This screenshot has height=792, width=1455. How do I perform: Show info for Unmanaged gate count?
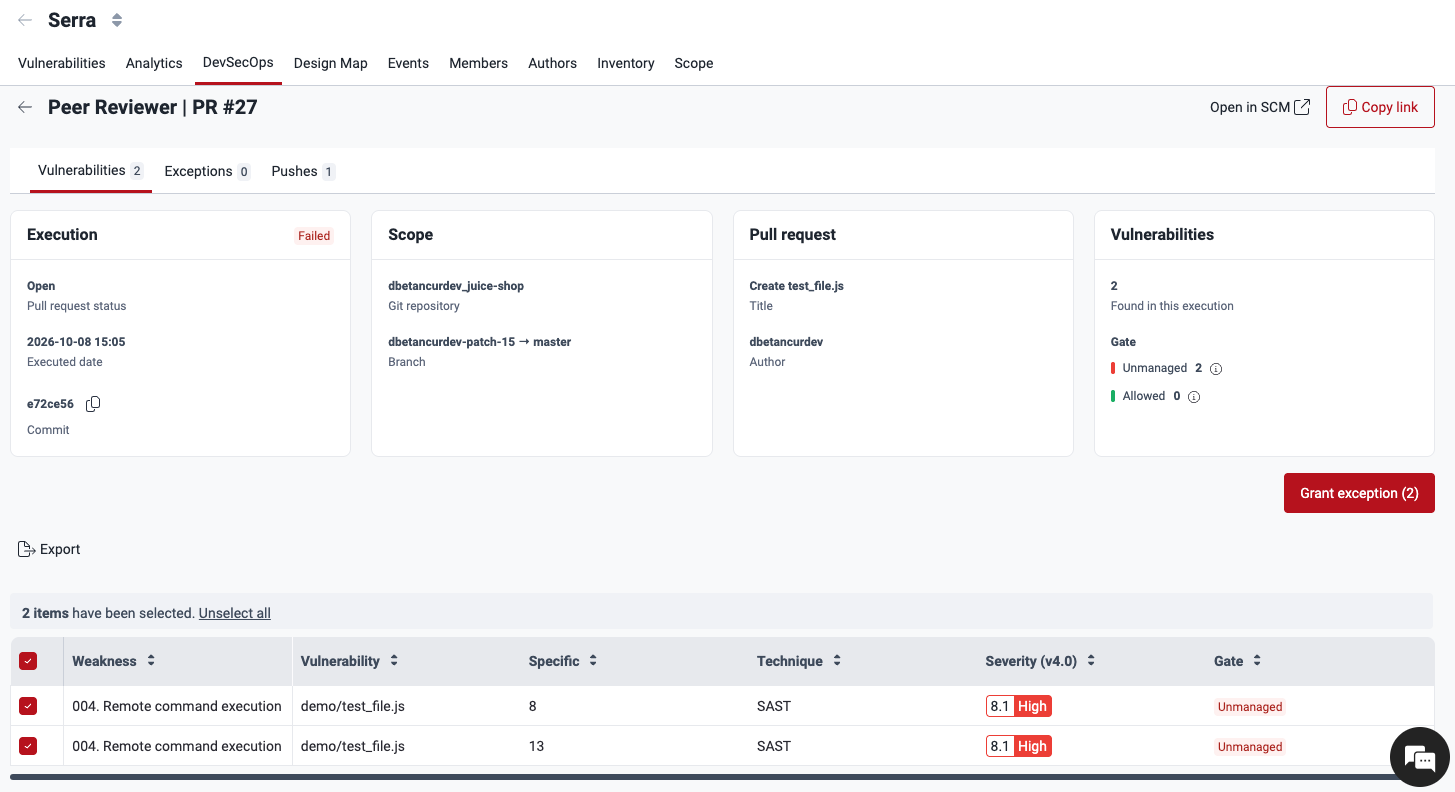(x=1216, y=368)
